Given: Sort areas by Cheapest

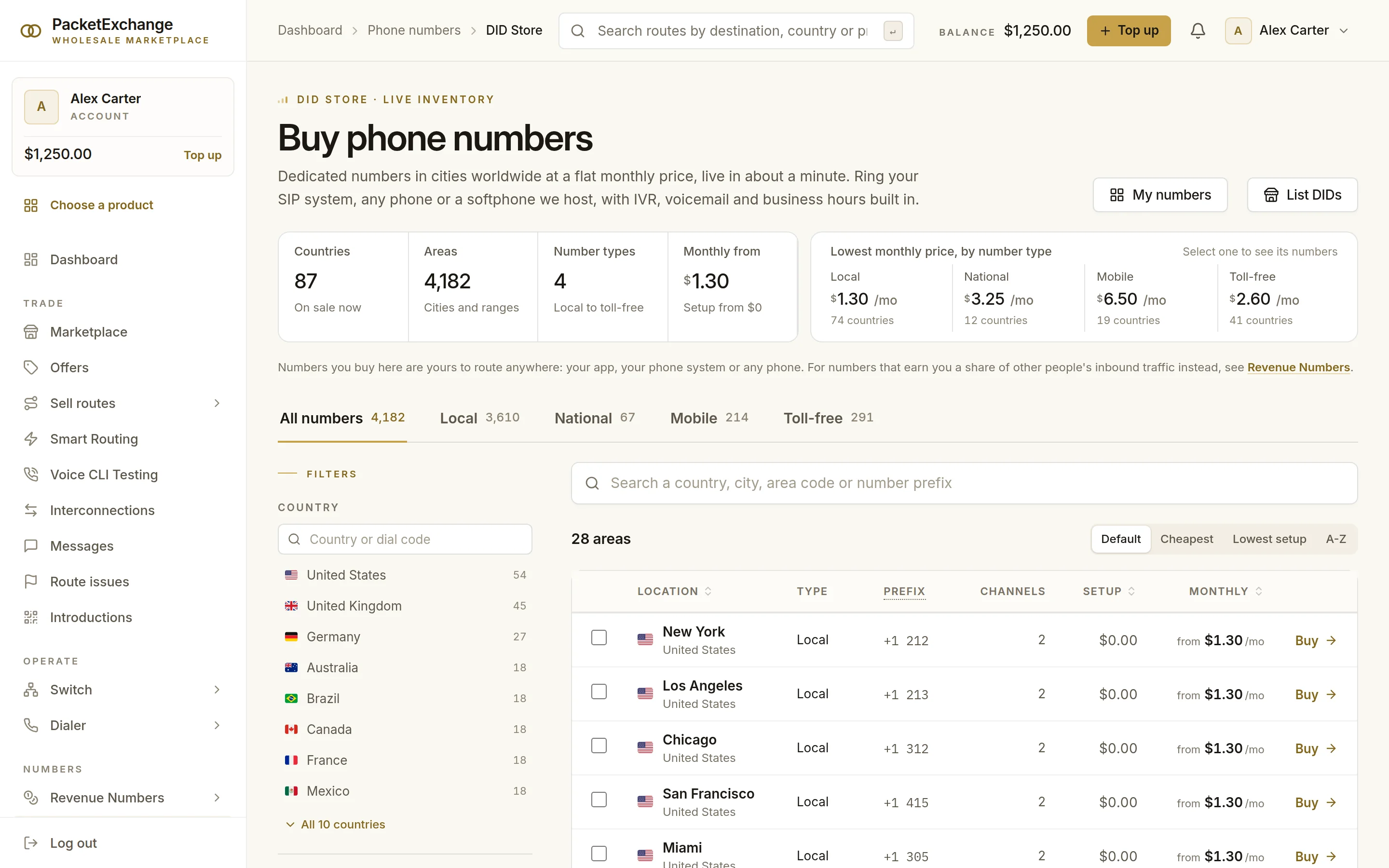Looking at the screenshot, I should (x=1186, y=539).
